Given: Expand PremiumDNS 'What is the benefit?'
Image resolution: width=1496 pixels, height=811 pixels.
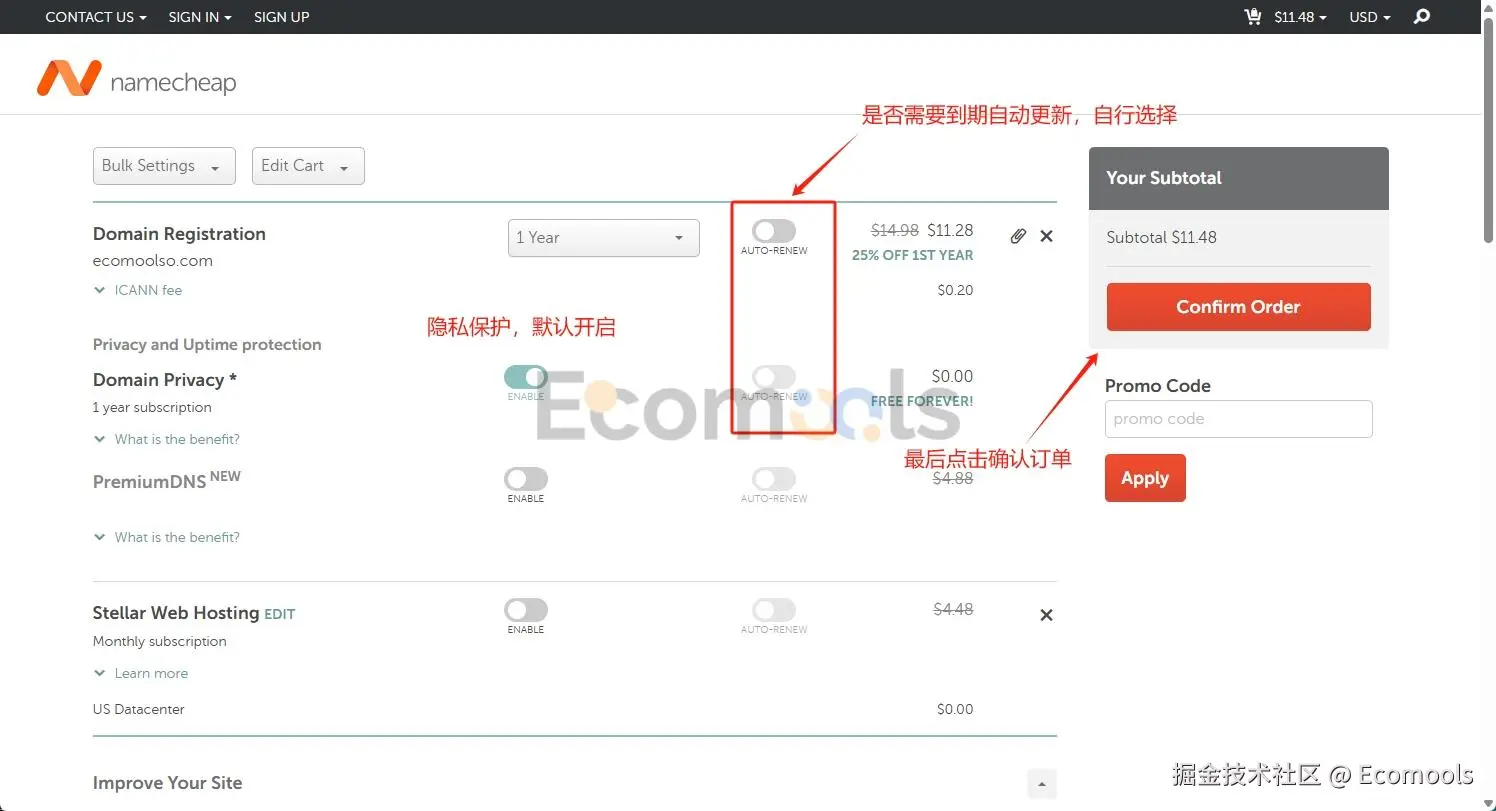Looking at the screenshot, I should click(x=167, y=537).
